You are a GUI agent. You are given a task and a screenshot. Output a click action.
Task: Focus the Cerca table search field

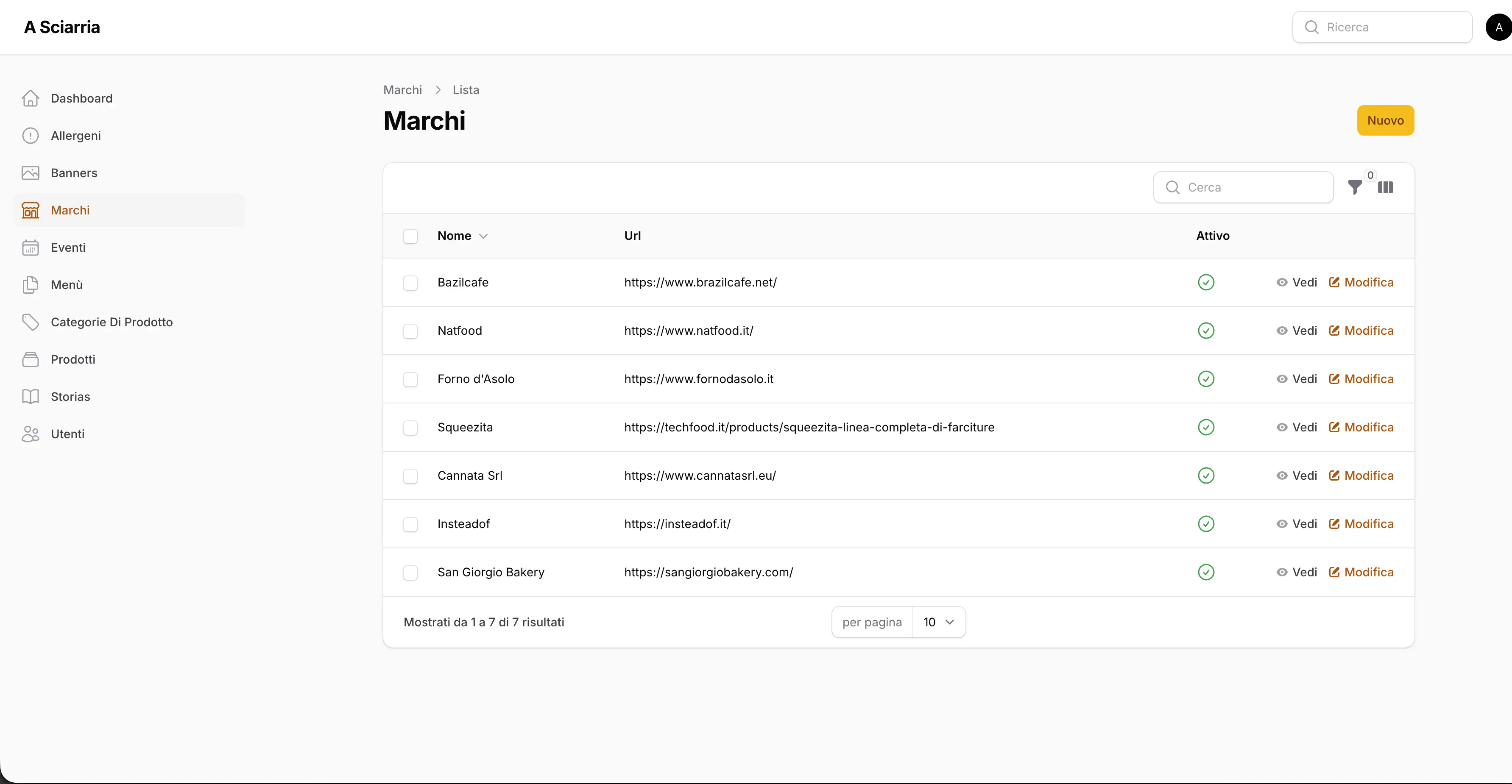1243,187
